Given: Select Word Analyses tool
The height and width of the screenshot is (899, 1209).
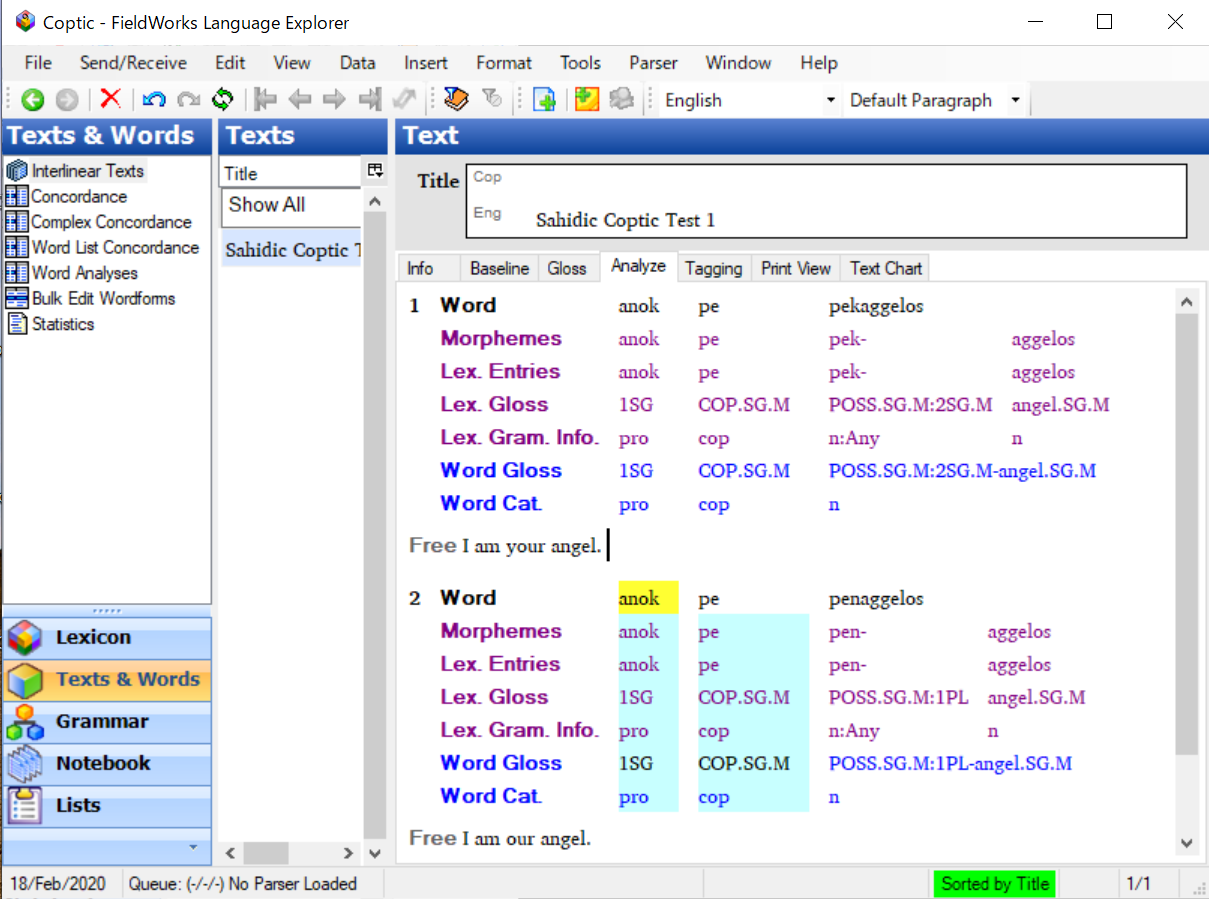Looking at the screenshot, I should pyautogui.click(x=84, y=273).
